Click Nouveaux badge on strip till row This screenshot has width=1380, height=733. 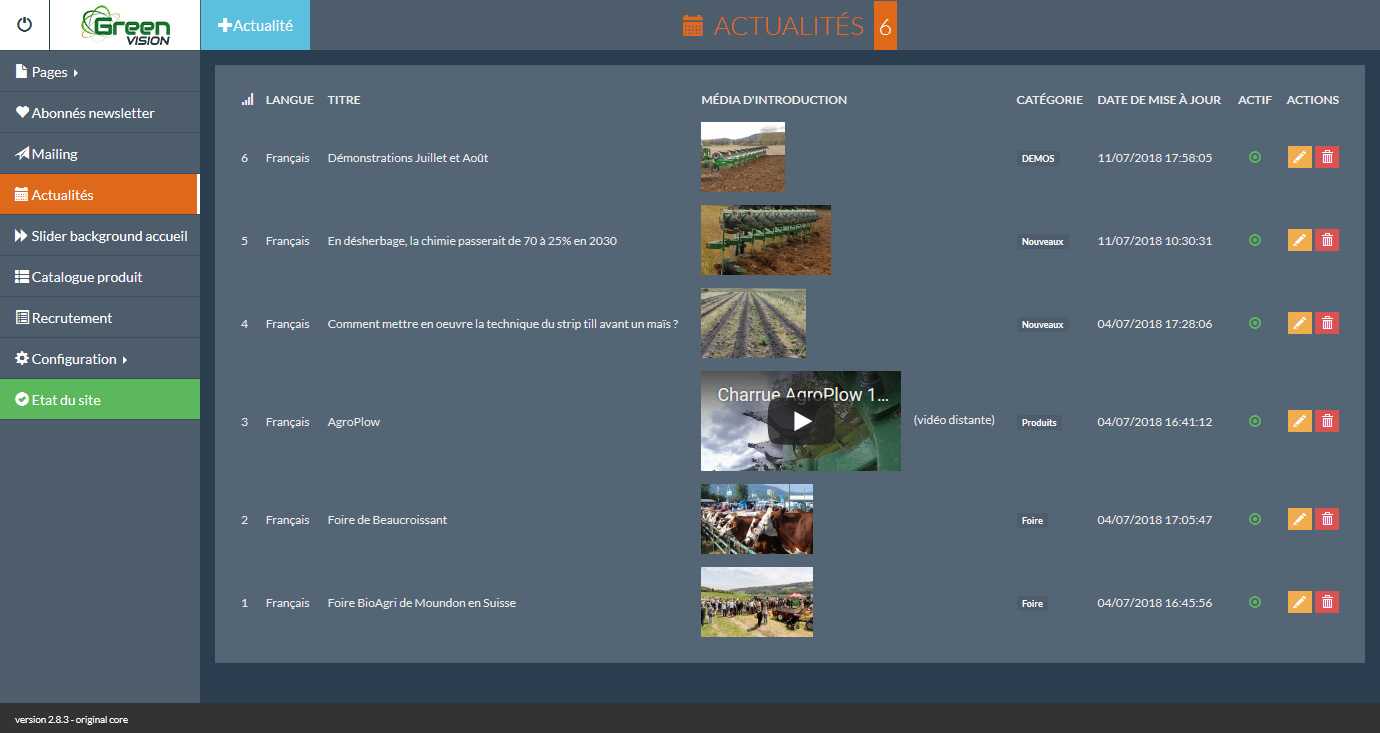[1042, 324]
